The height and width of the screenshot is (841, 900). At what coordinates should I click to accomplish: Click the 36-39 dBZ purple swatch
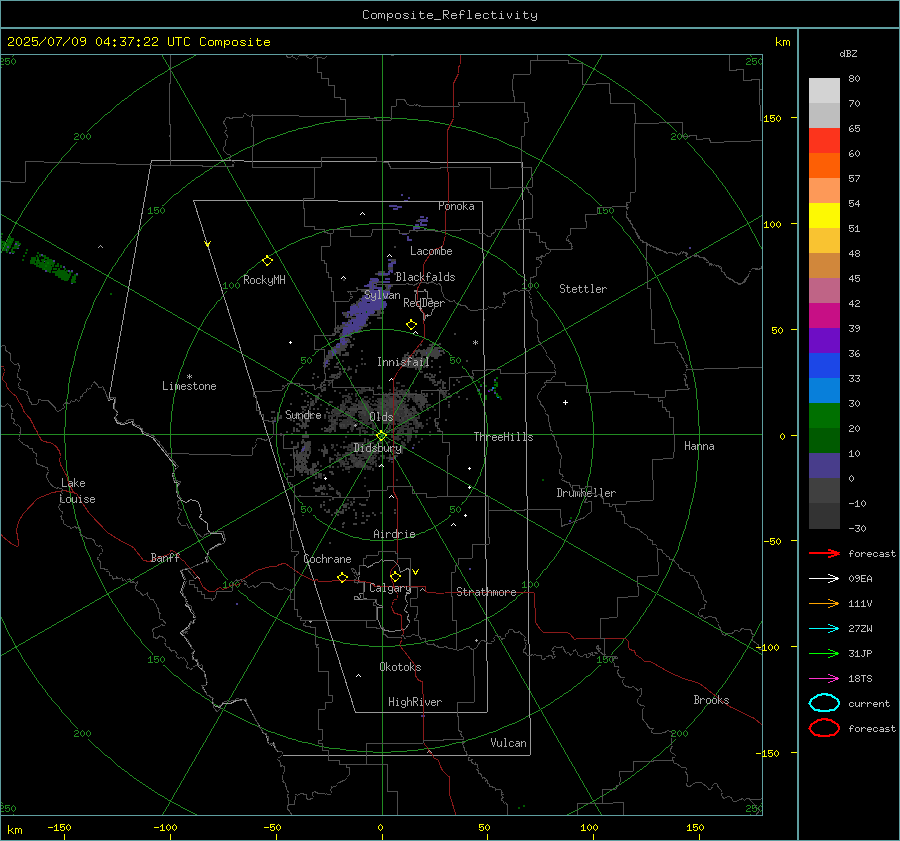coord(824,340)
